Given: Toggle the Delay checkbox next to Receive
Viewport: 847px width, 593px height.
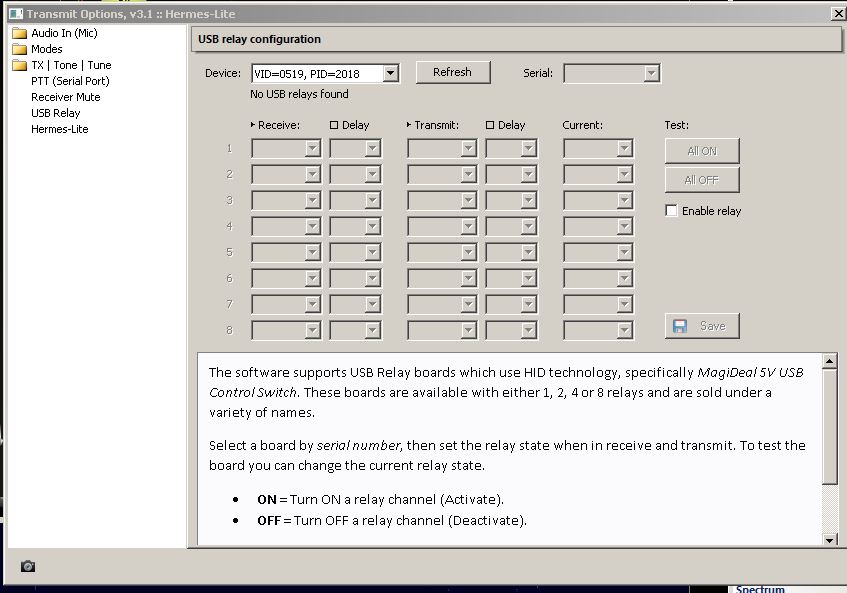Looking at the screenshot, I should pyautogui.click(x=334, y=125).
